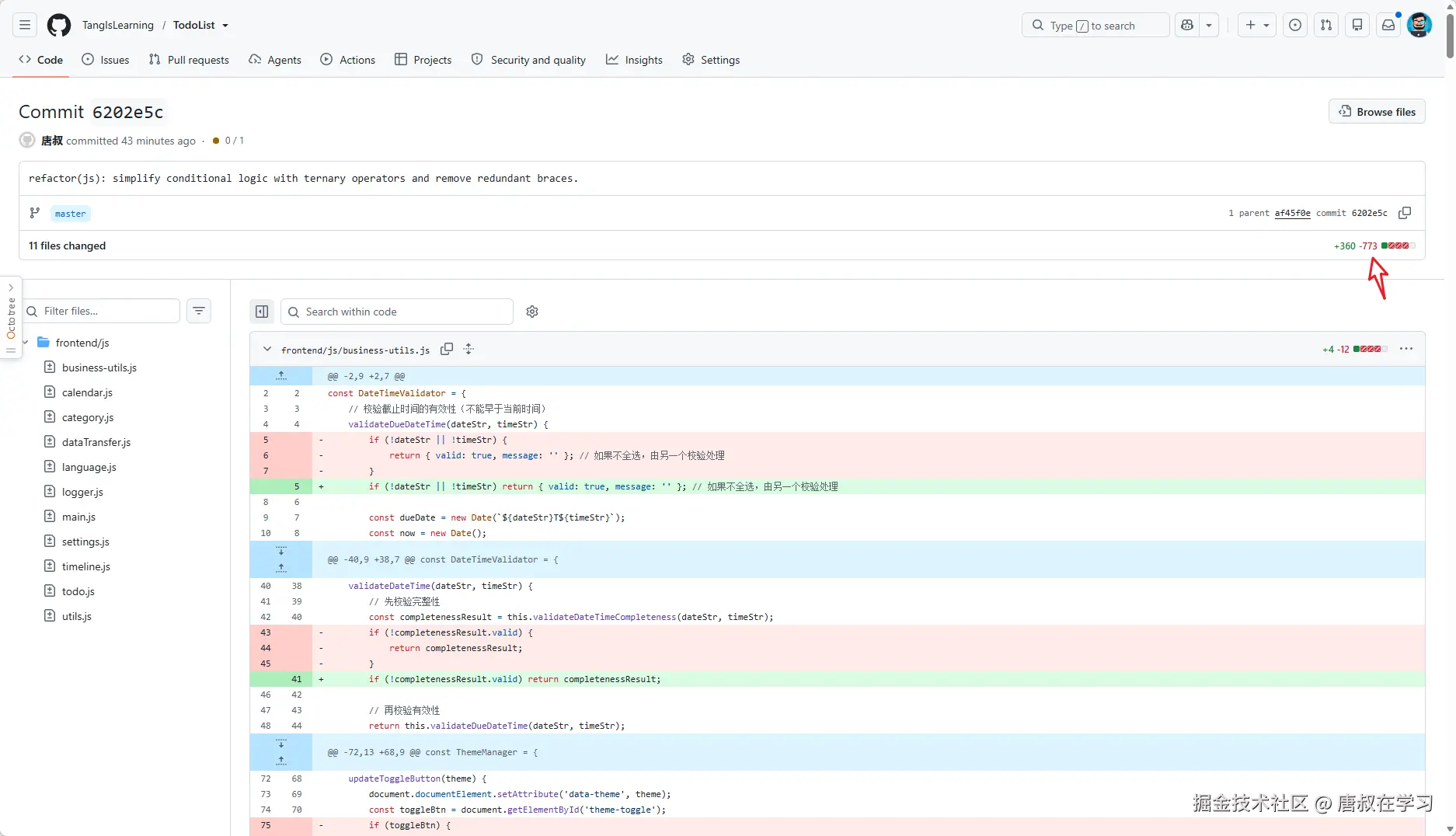Select main.js in file tree
The width and height of the screenshot is (1456, 836).
[x=78, y=517]
